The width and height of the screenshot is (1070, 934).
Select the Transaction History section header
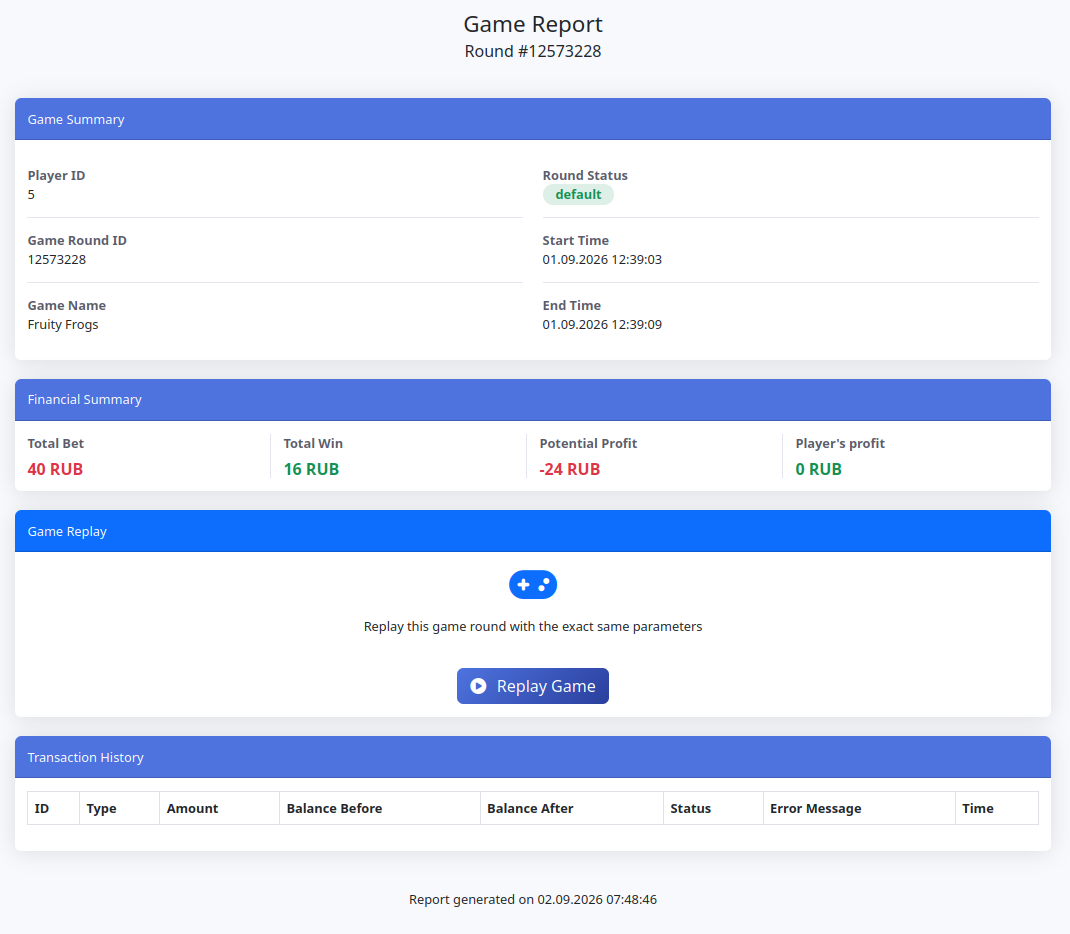click(533, 757)
